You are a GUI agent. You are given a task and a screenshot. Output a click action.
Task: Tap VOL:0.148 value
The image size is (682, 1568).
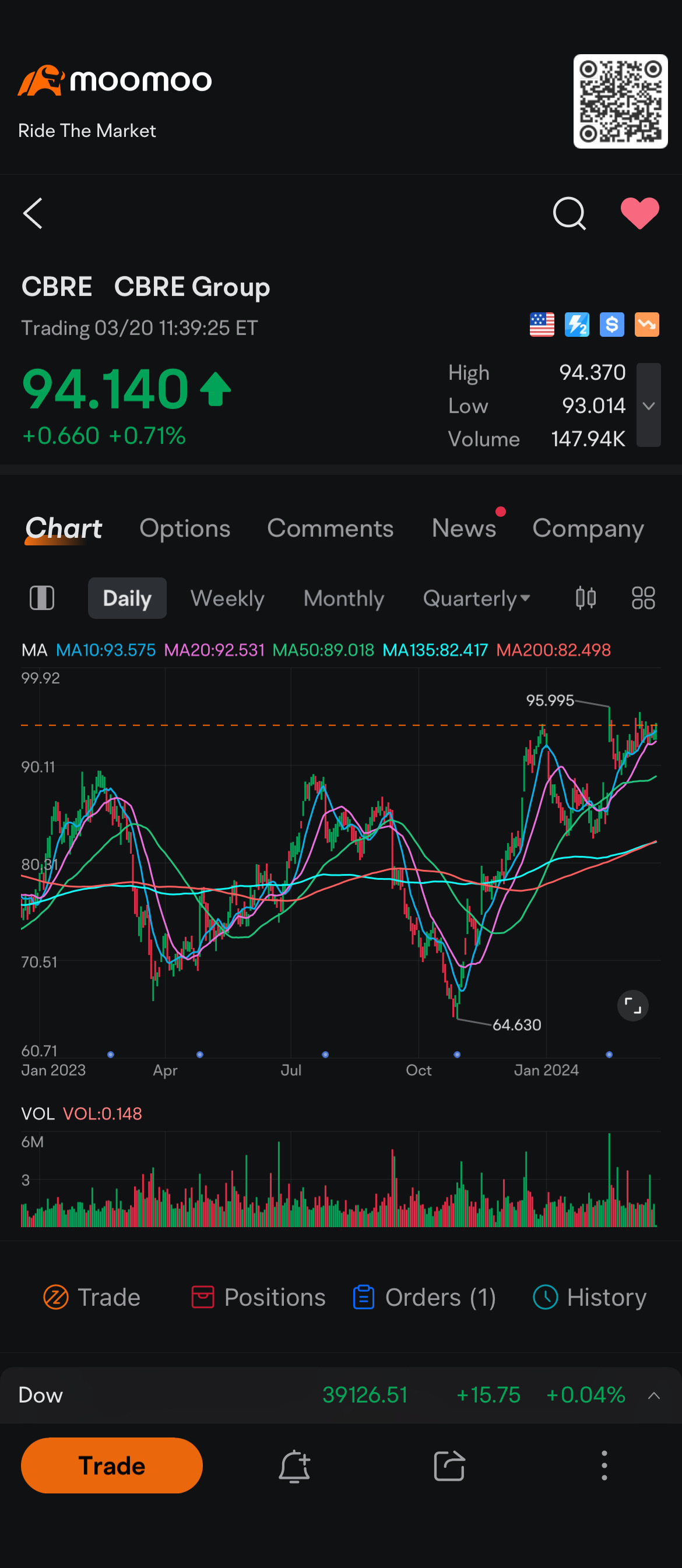103,1114
